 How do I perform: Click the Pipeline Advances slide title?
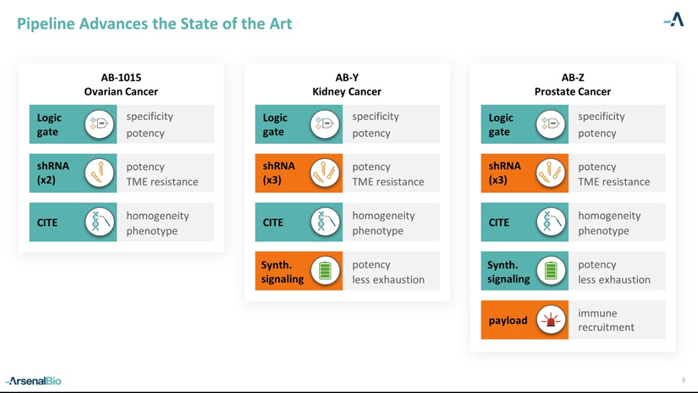[154, 24]
